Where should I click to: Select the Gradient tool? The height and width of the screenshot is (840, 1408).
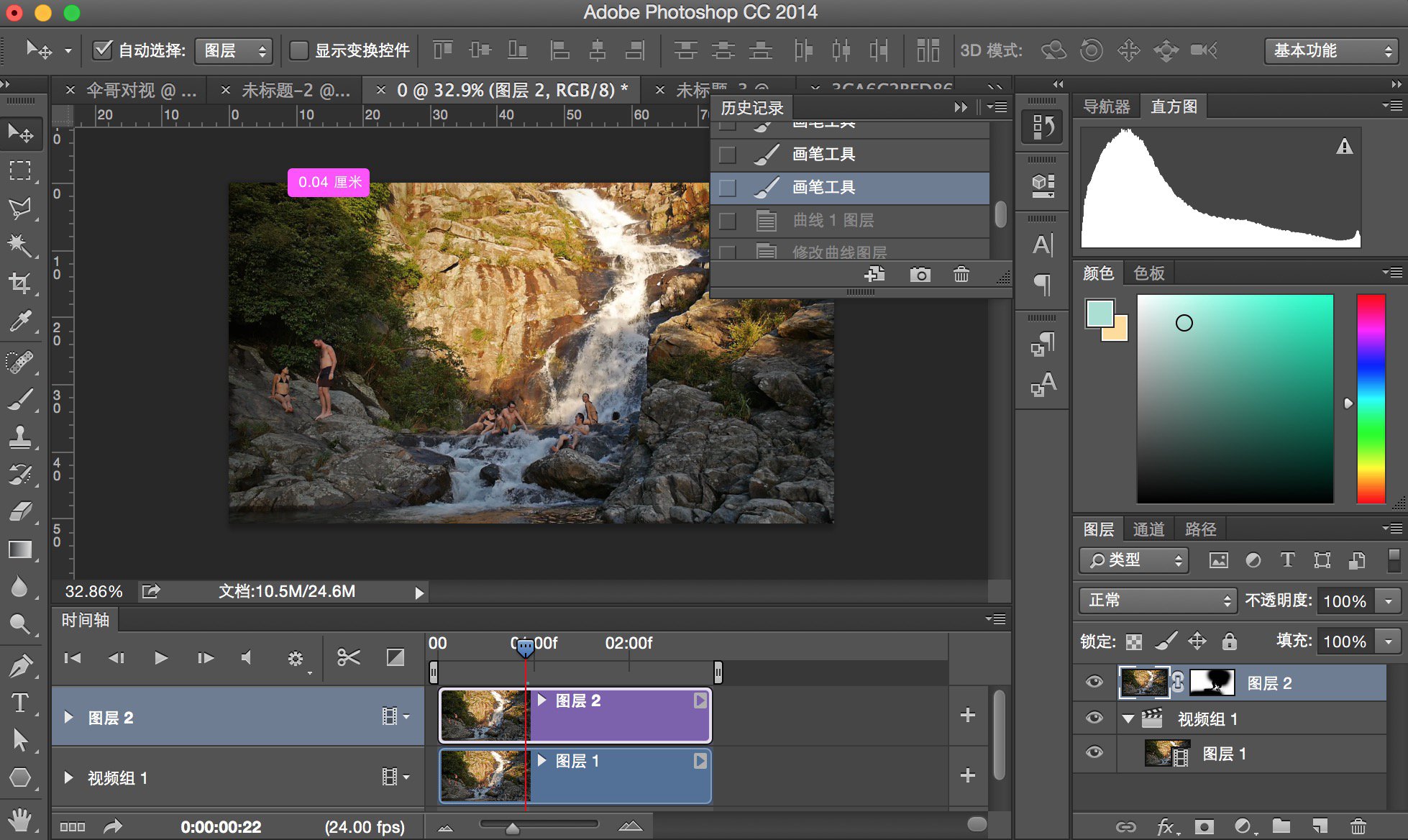pos(20,549)
